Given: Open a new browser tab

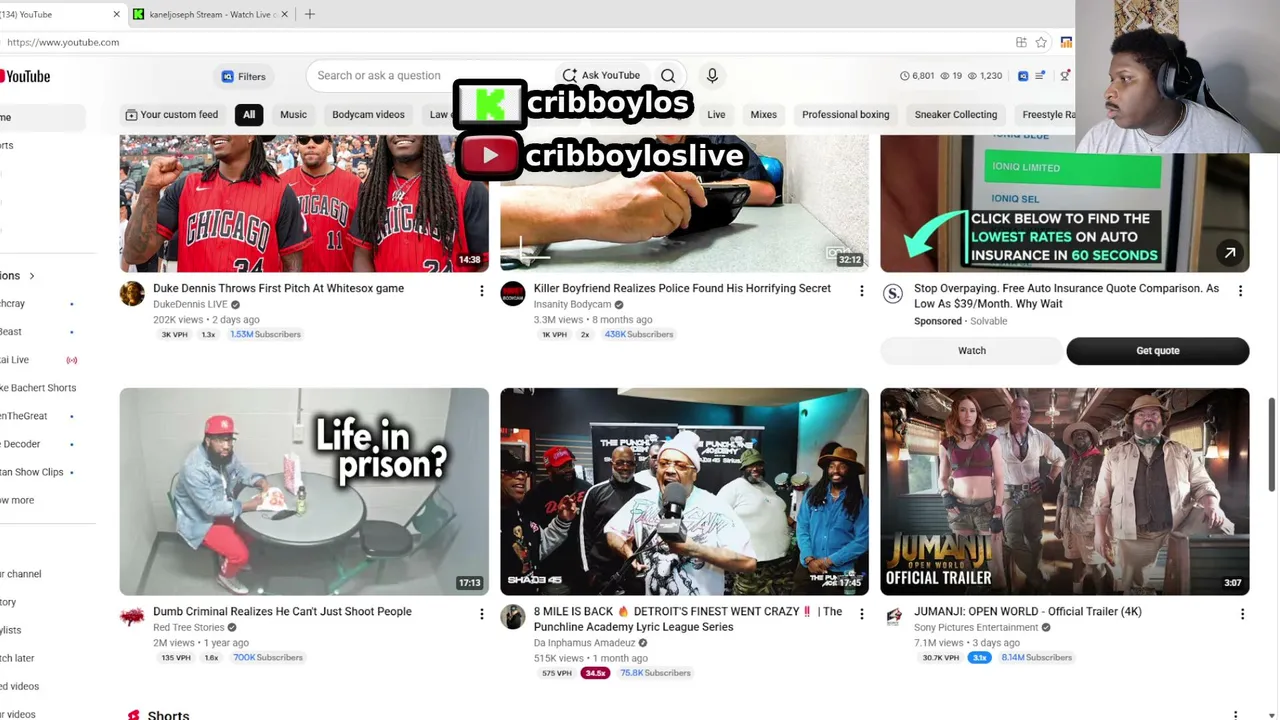Looking at the screenshot, I should pyautogui.click(x=310, y=14).
